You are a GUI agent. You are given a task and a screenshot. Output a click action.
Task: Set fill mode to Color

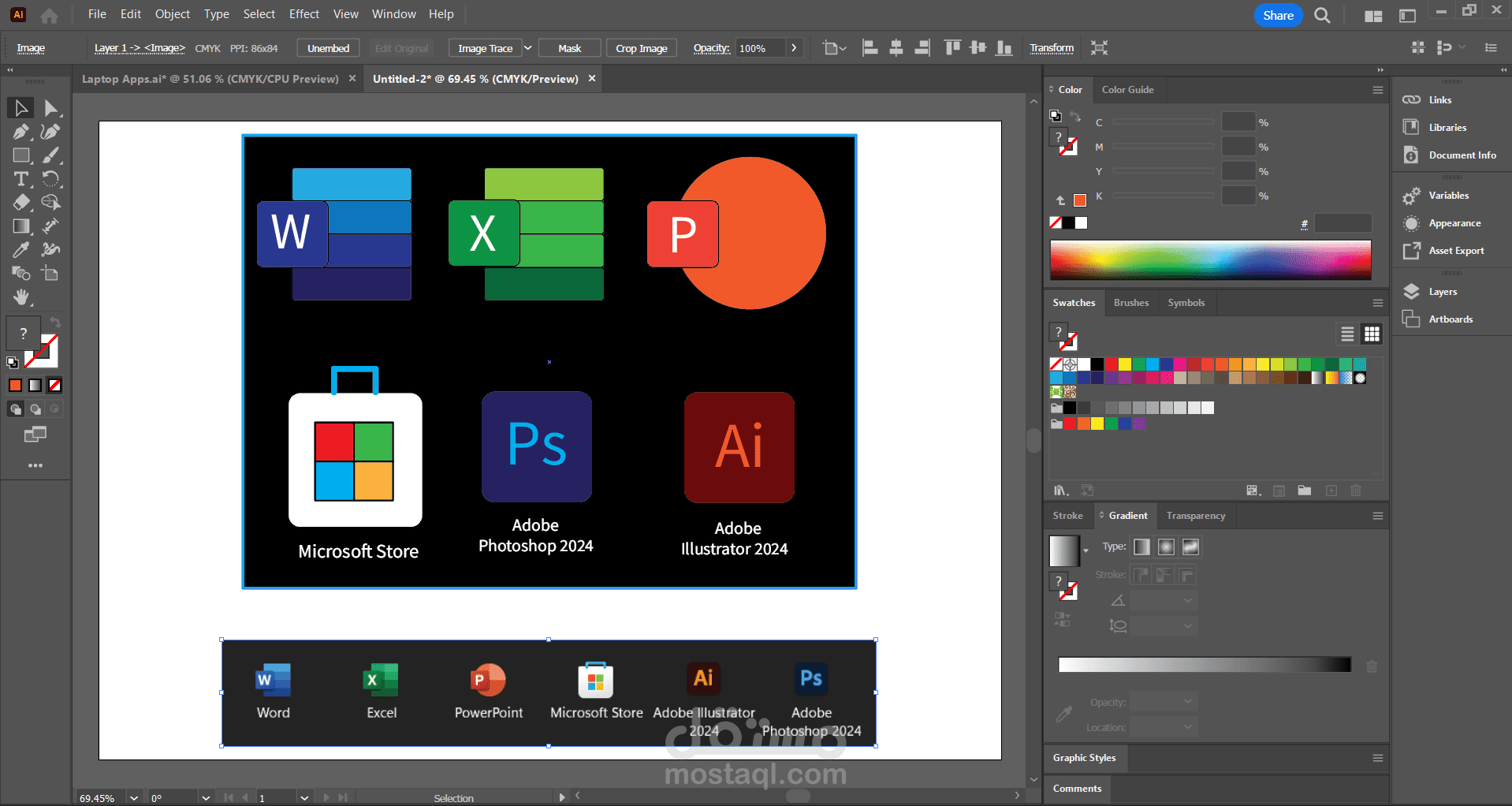tap(15, 386)
